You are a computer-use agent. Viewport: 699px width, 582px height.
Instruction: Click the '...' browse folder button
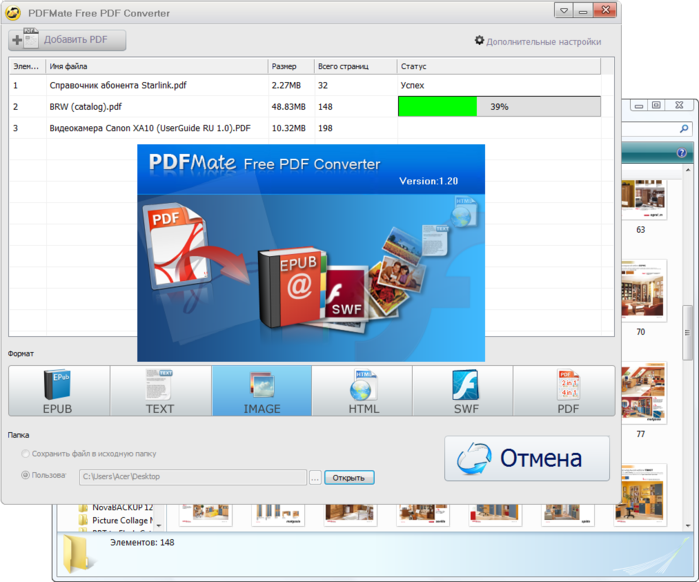315,478
